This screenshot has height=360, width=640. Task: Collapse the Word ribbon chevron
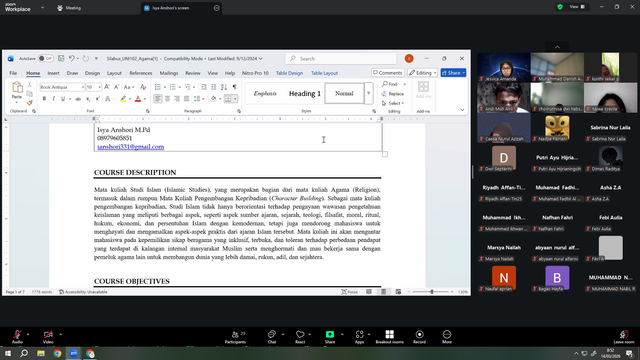pyautogui.click(x=462, y=110)
